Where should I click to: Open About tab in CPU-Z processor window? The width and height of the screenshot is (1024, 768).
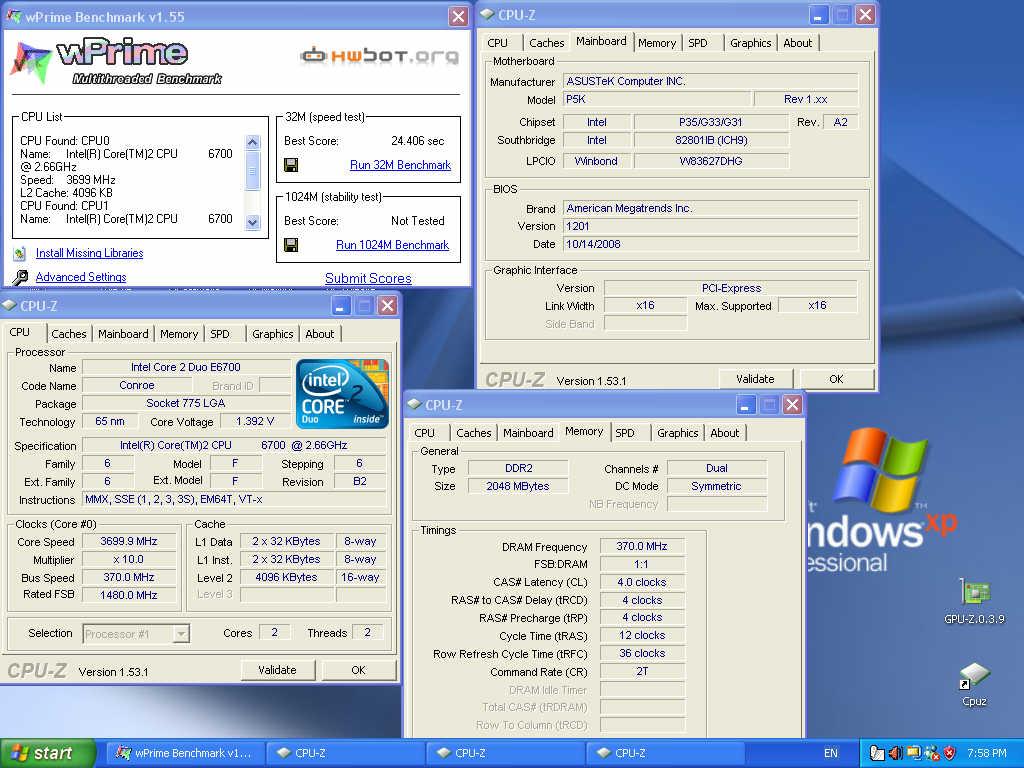point(320,334)
